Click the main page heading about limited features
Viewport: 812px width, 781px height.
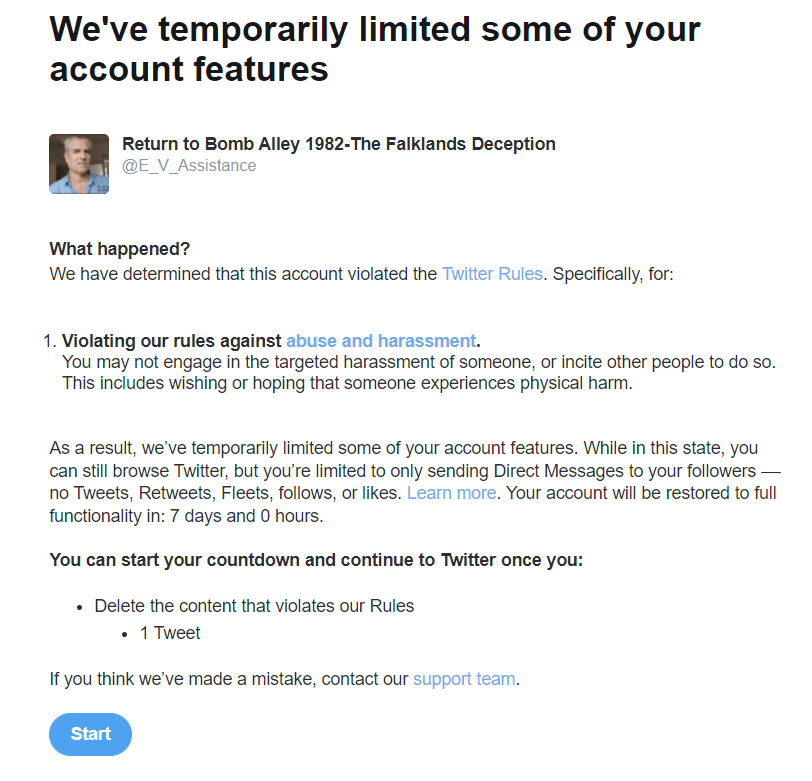(x=375, y=48)
